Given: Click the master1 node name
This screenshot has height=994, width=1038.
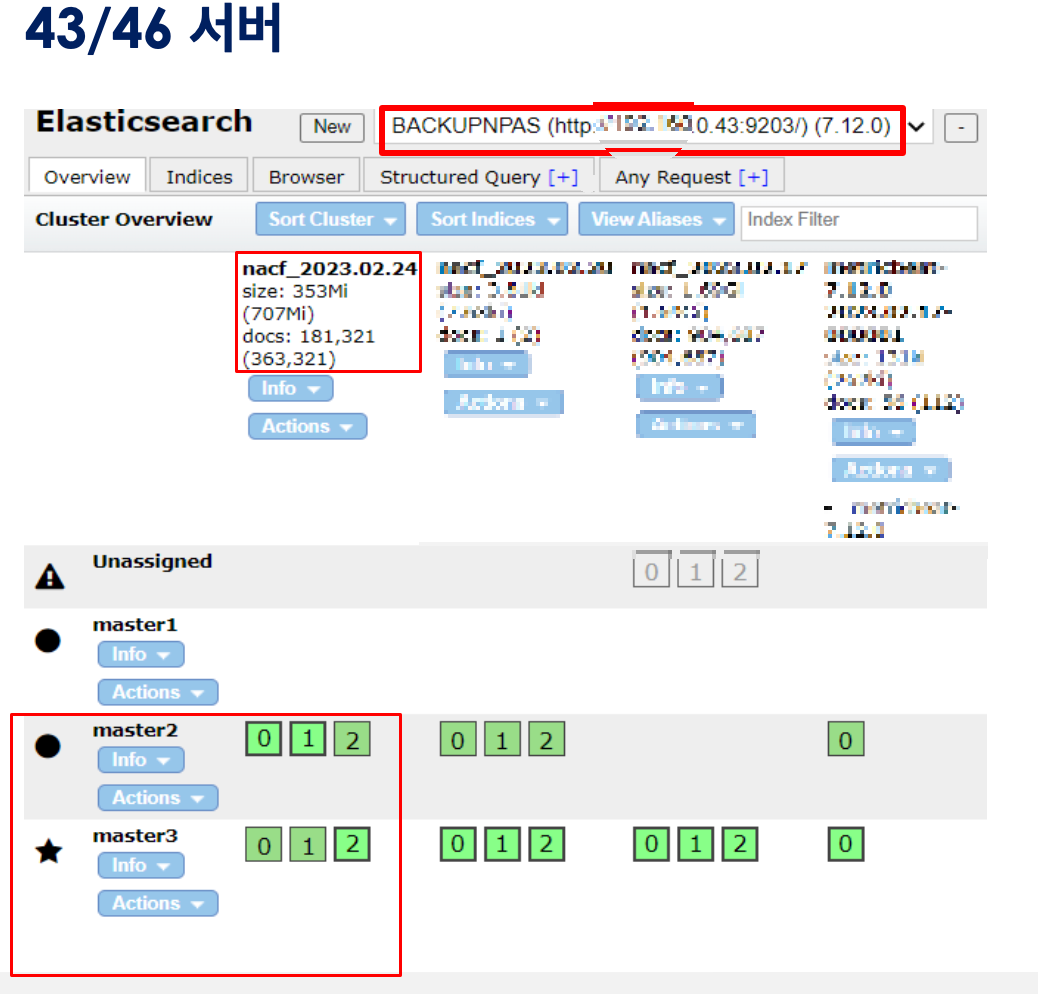Looking at the screenshot, I should click(x=135, y=625).
